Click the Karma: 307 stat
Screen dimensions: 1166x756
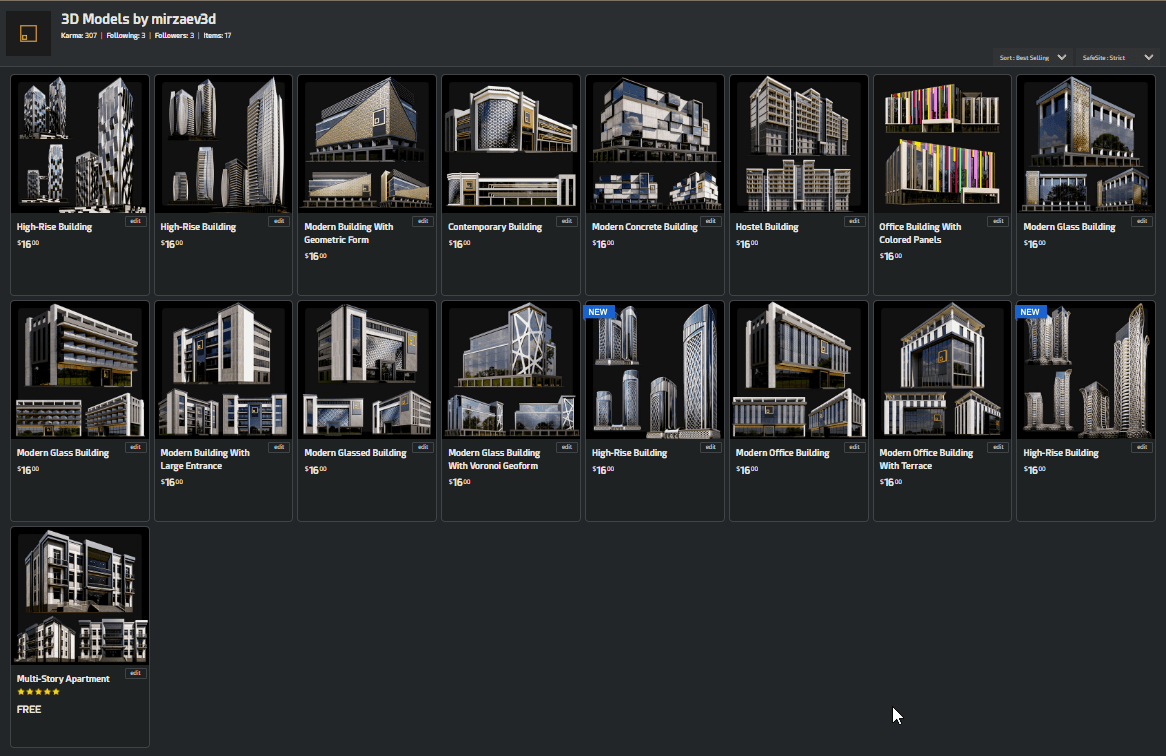(79, 36)
